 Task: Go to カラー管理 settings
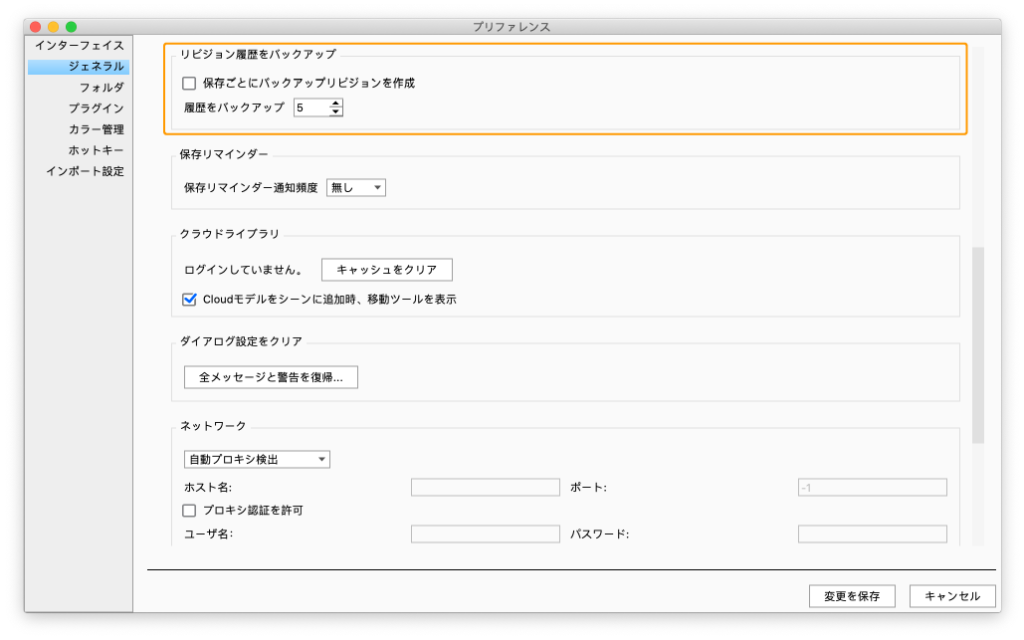pos(96,129)
